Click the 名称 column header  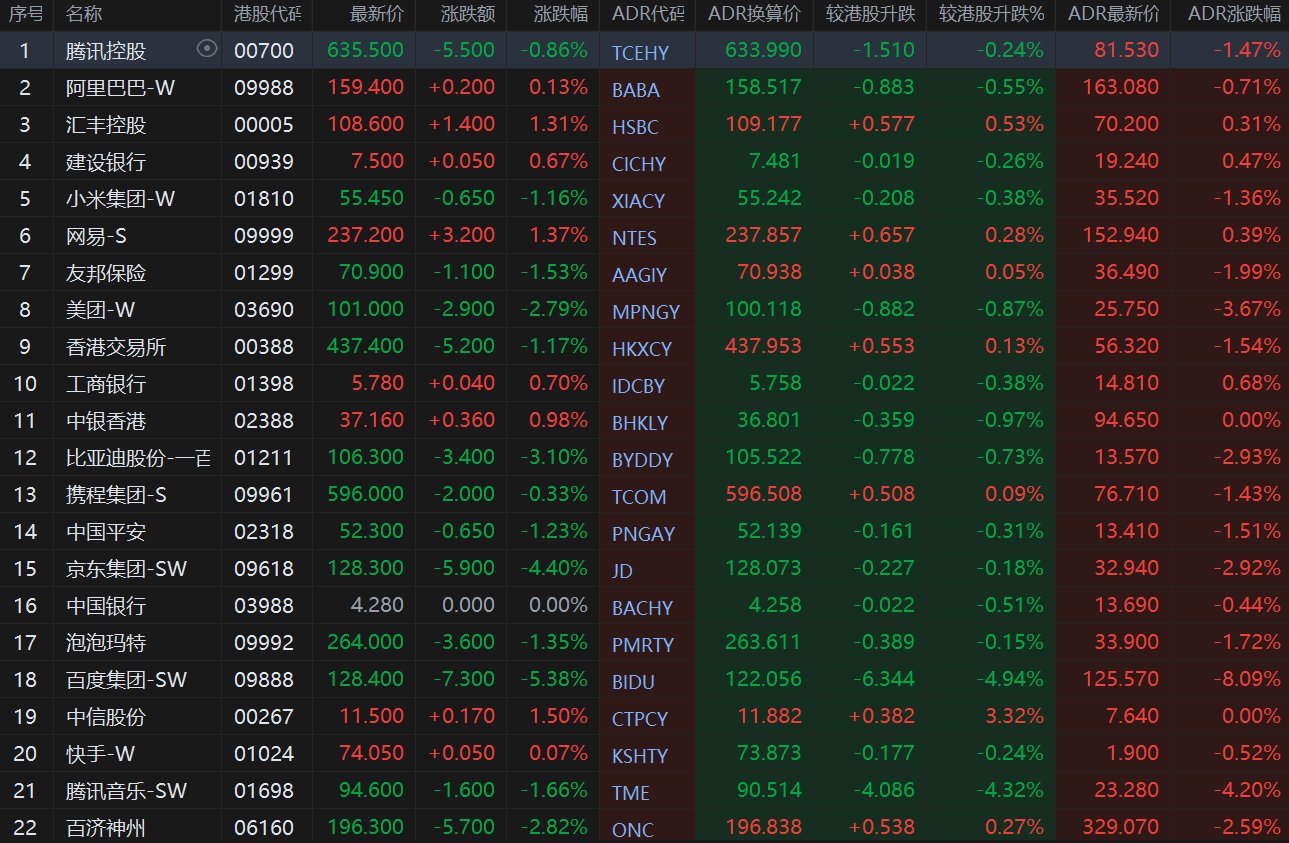click(84, 14)
